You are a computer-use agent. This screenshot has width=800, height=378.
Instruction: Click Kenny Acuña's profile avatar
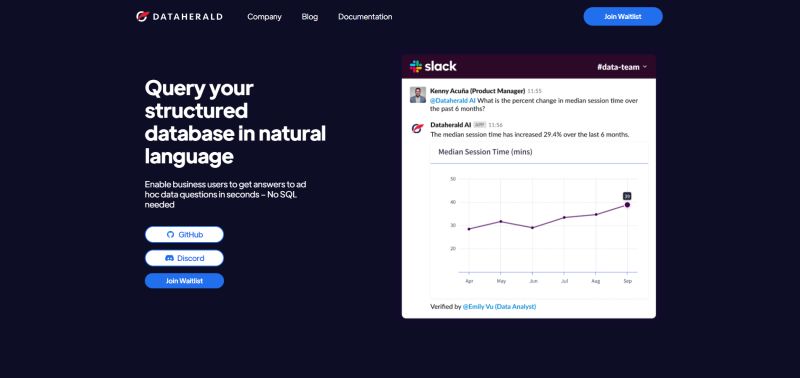pyautogui.click(x=418, y=95)
